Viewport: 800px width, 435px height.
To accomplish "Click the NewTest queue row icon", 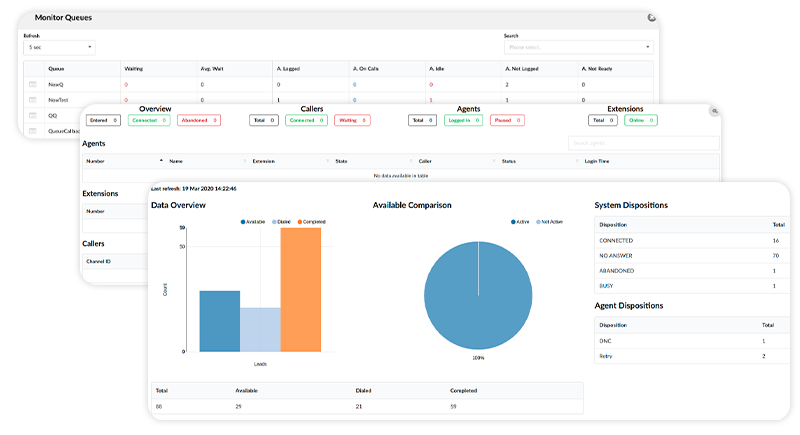I will (x=33, y=100).
